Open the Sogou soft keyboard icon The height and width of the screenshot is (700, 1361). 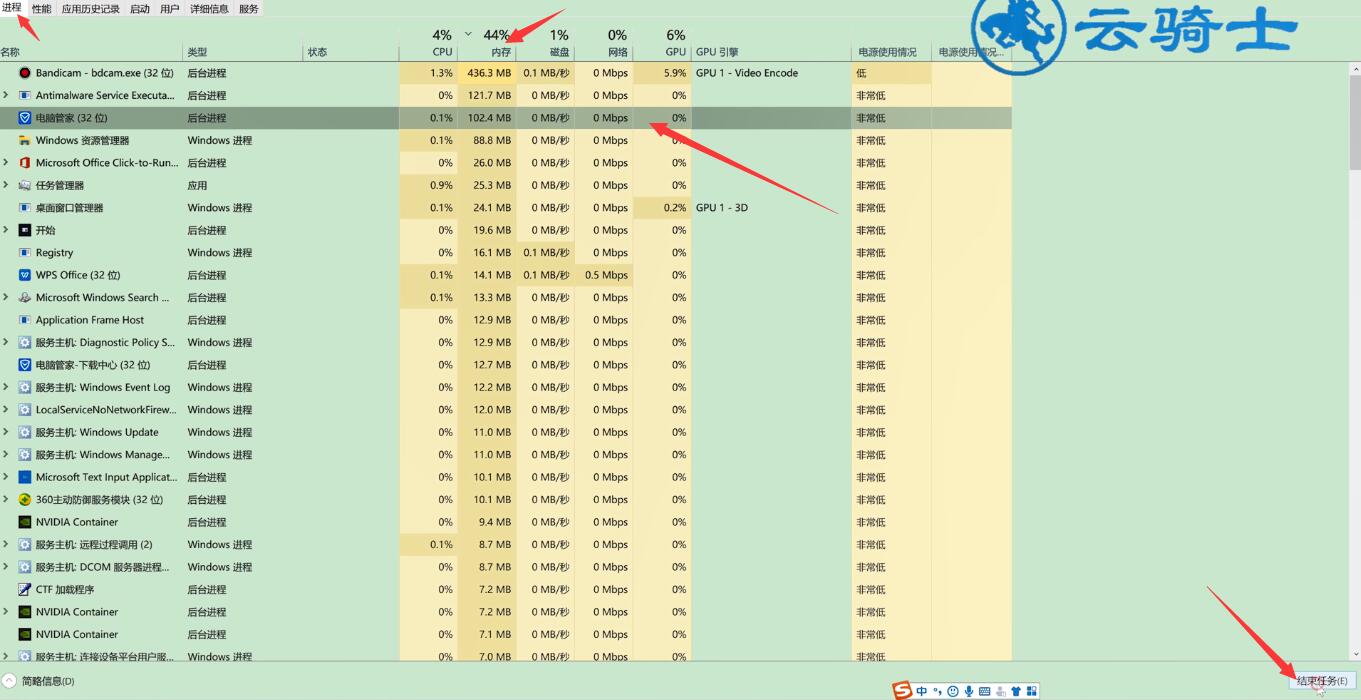985,691
